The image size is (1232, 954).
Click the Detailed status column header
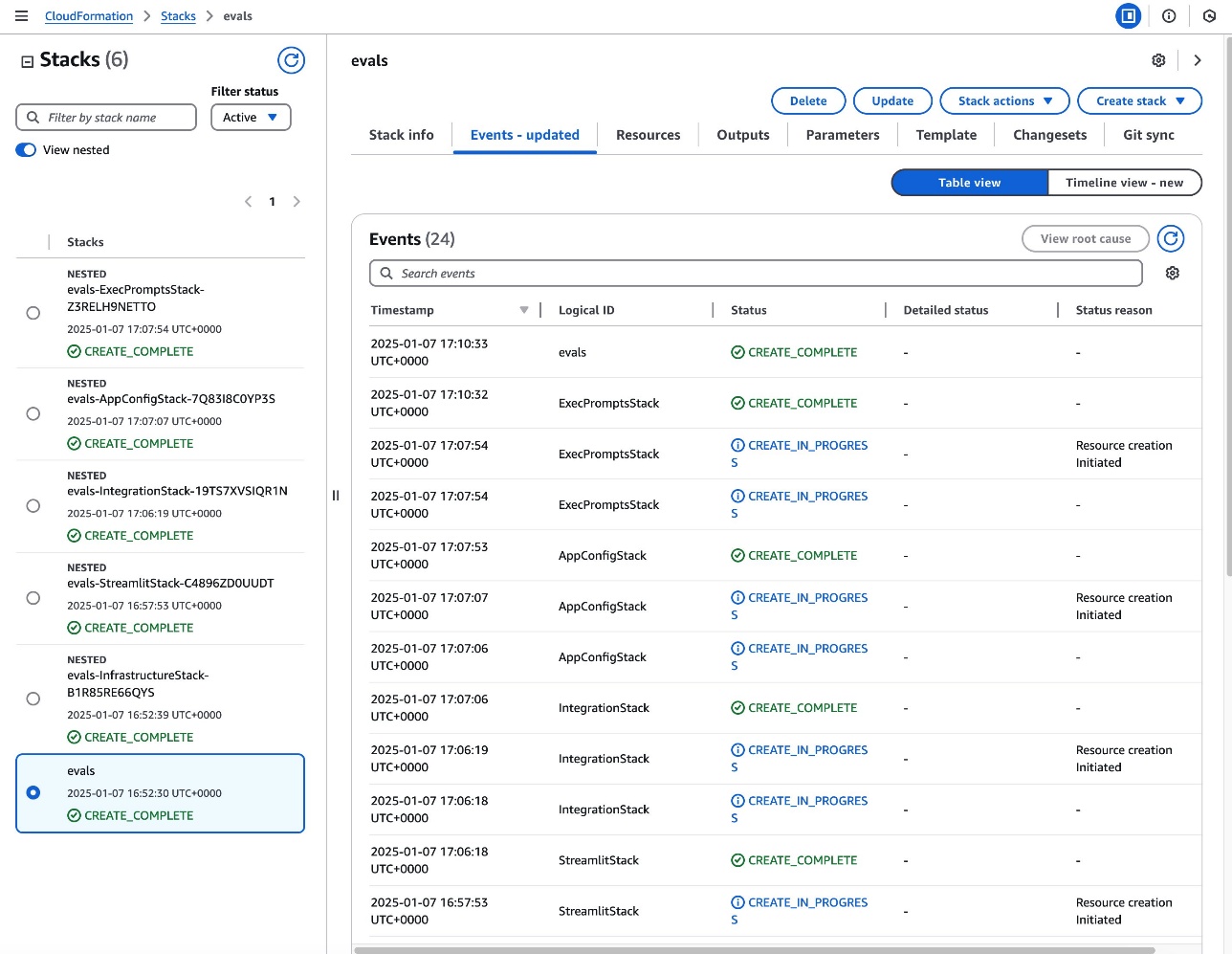click(x=946, y=310)
